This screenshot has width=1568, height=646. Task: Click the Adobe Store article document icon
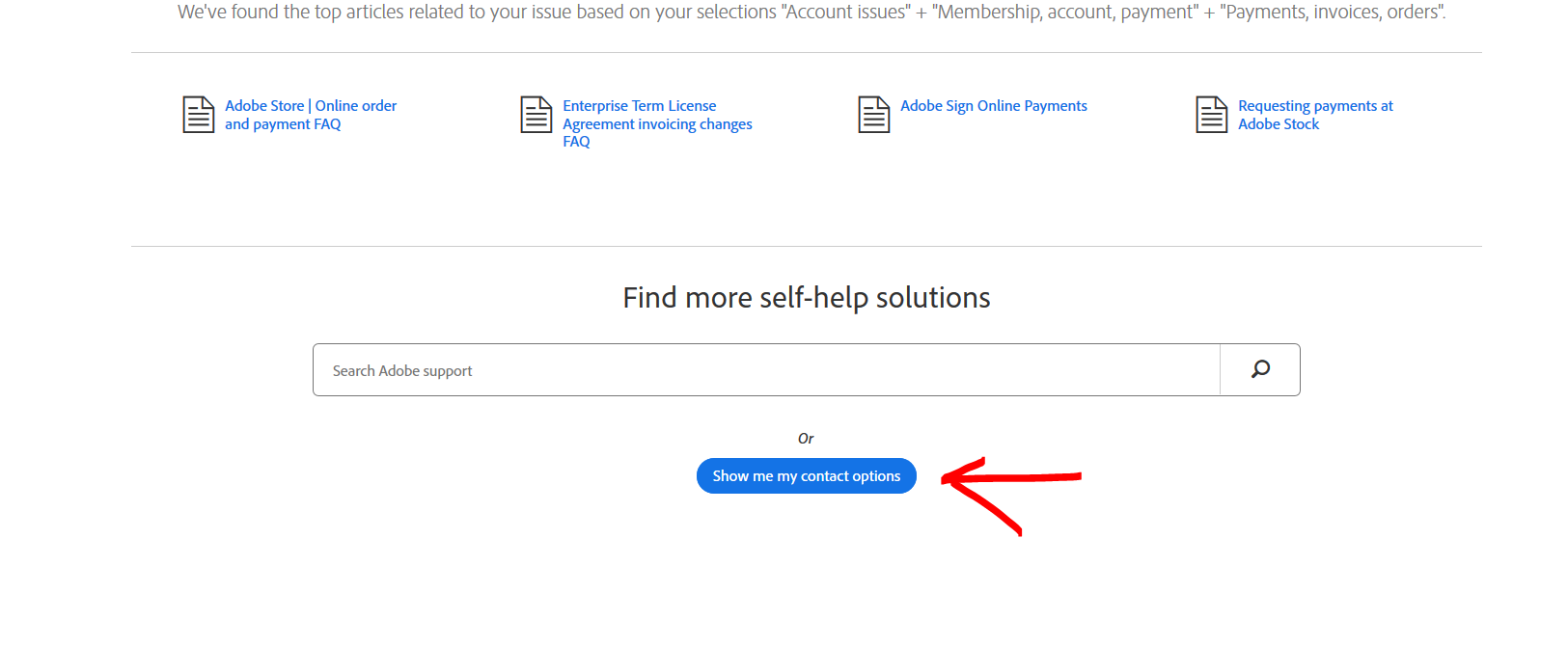pyautogui.click(x=198, y=114)
